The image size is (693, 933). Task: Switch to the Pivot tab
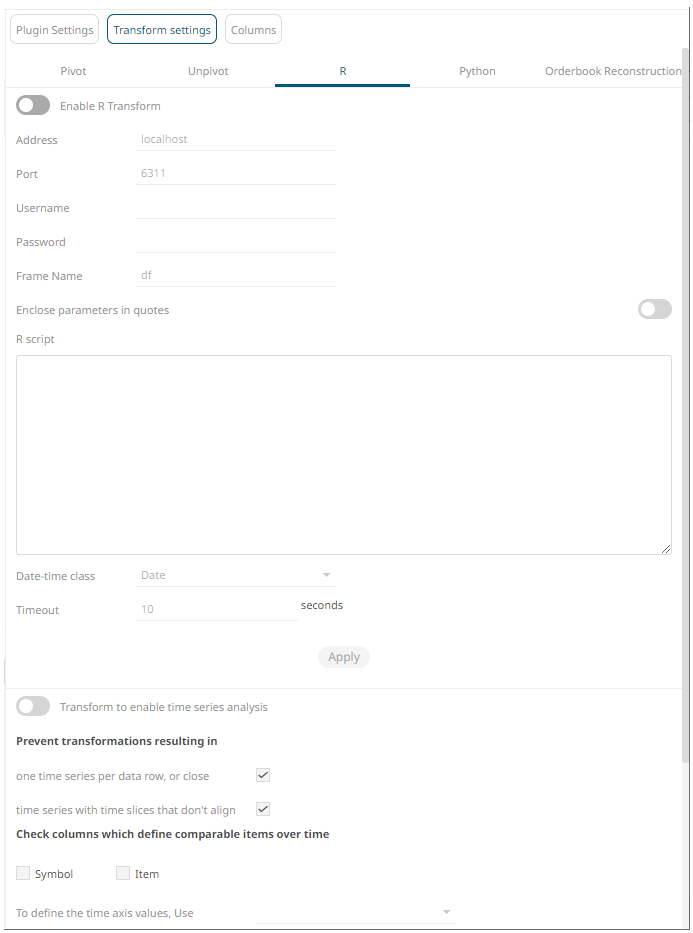[x=73, y=71]
